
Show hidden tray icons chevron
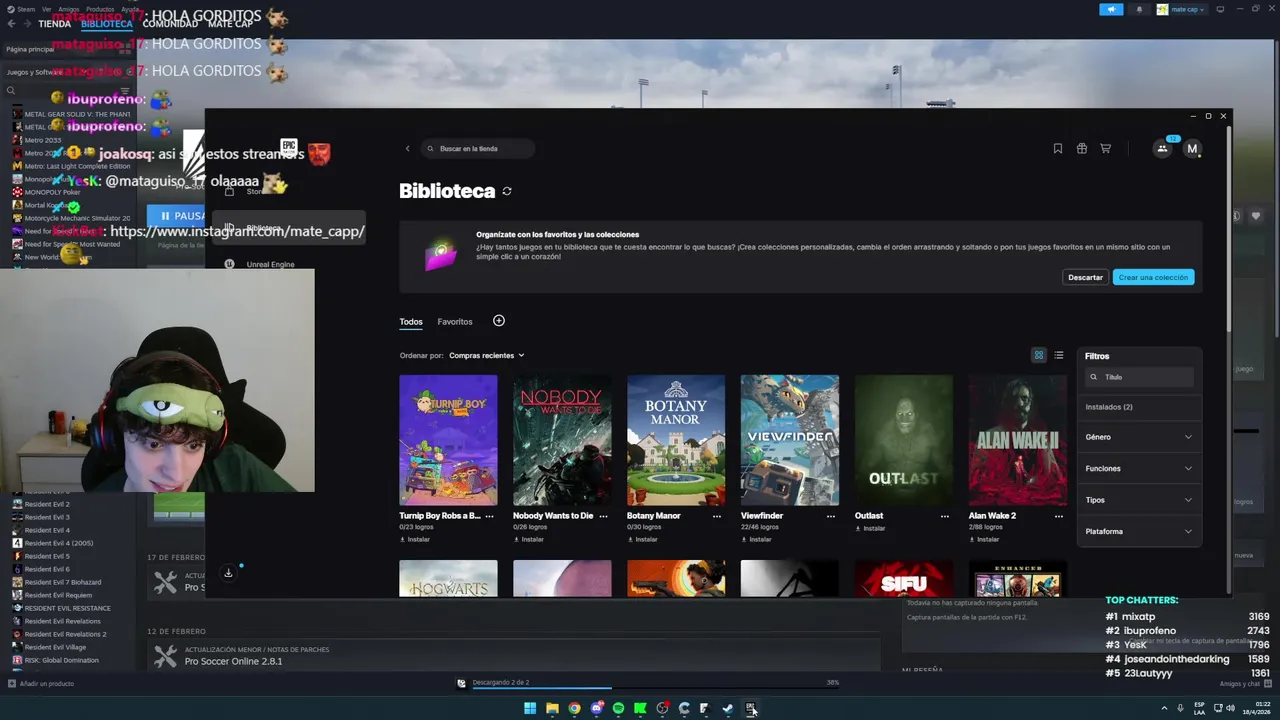coord(1165,708)
